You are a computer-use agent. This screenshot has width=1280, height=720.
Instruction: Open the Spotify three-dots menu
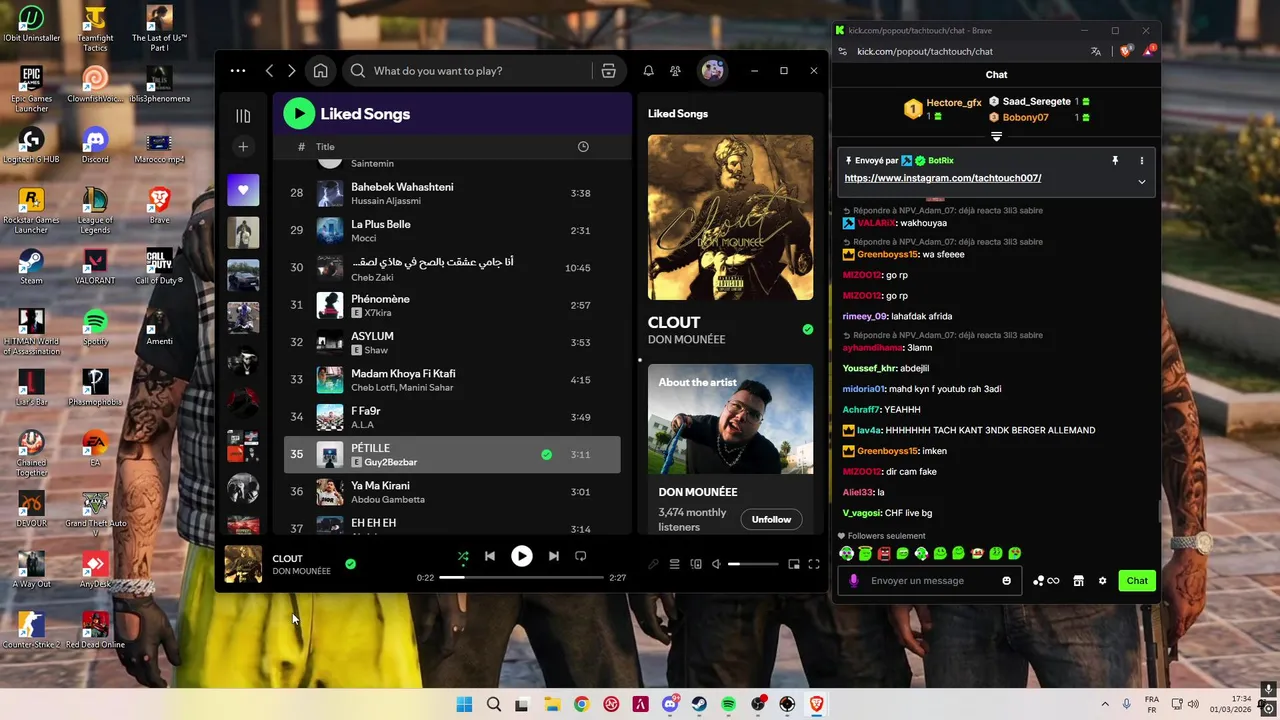(x=237, y=71)
